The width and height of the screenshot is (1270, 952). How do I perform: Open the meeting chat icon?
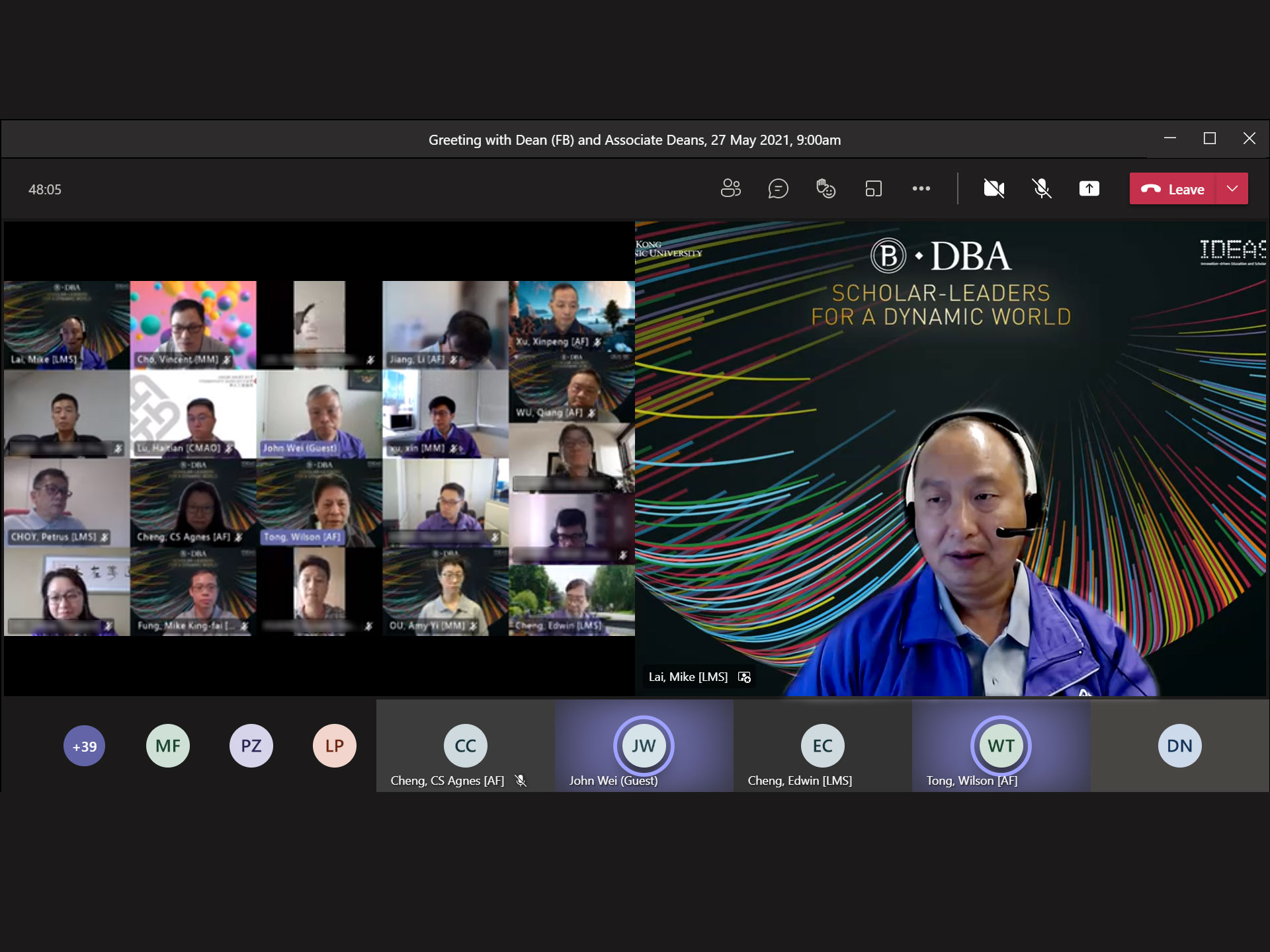778,189
